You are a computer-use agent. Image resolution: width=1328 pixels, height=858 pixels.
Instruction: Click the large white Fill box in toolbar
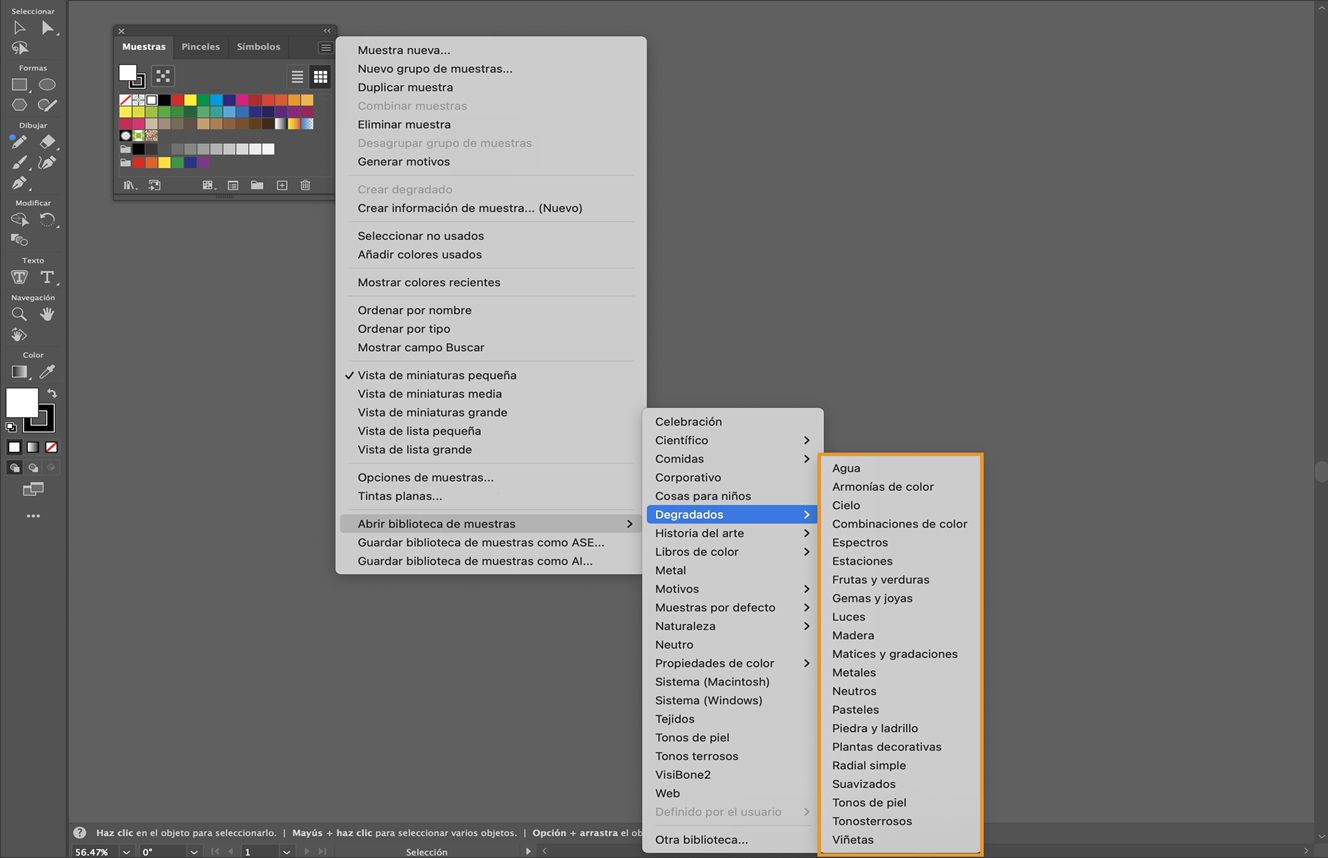21,402
